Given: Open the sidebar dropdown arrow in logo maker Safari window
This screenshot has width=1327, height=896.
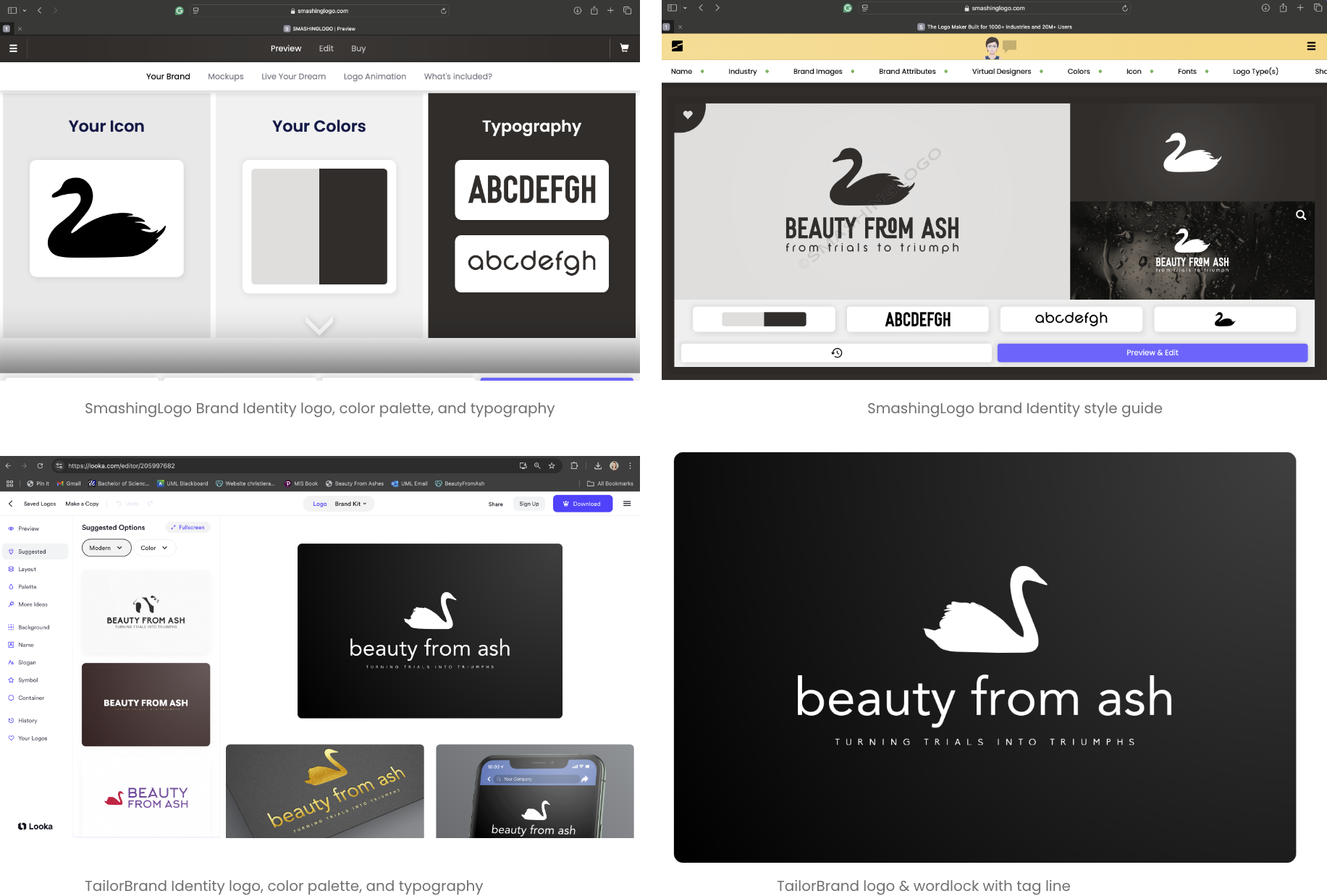Looking at the screenshot, I should coord(685,8).
